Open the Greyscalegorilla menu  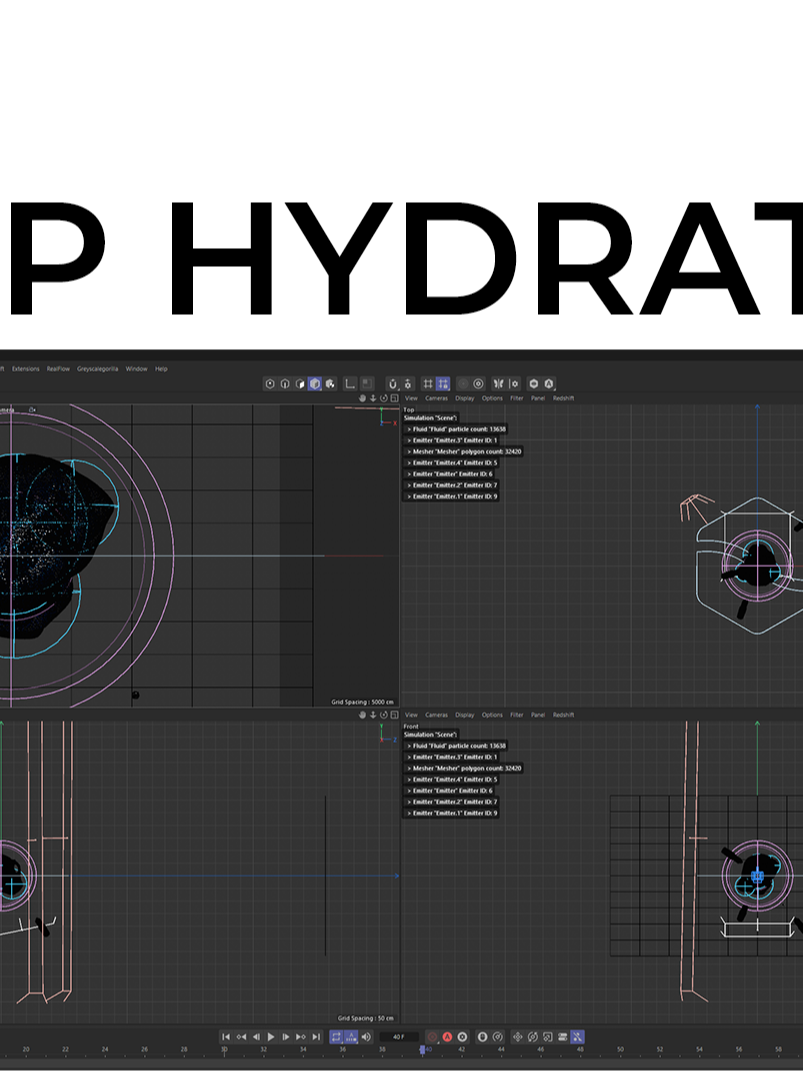(98, 369)
